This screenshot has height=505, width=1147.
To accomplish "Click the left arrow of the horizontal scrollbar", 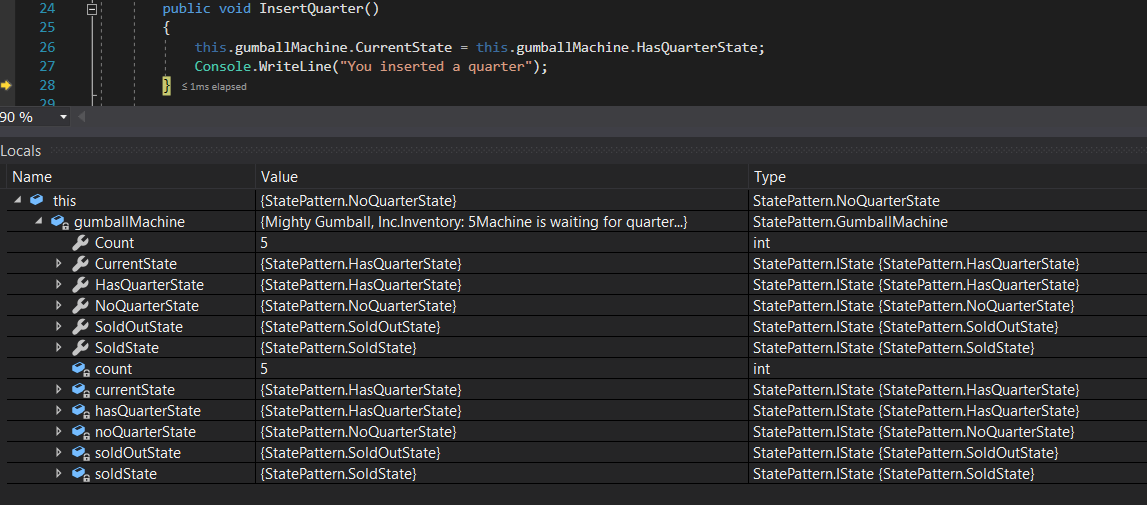I will [80, 117].
